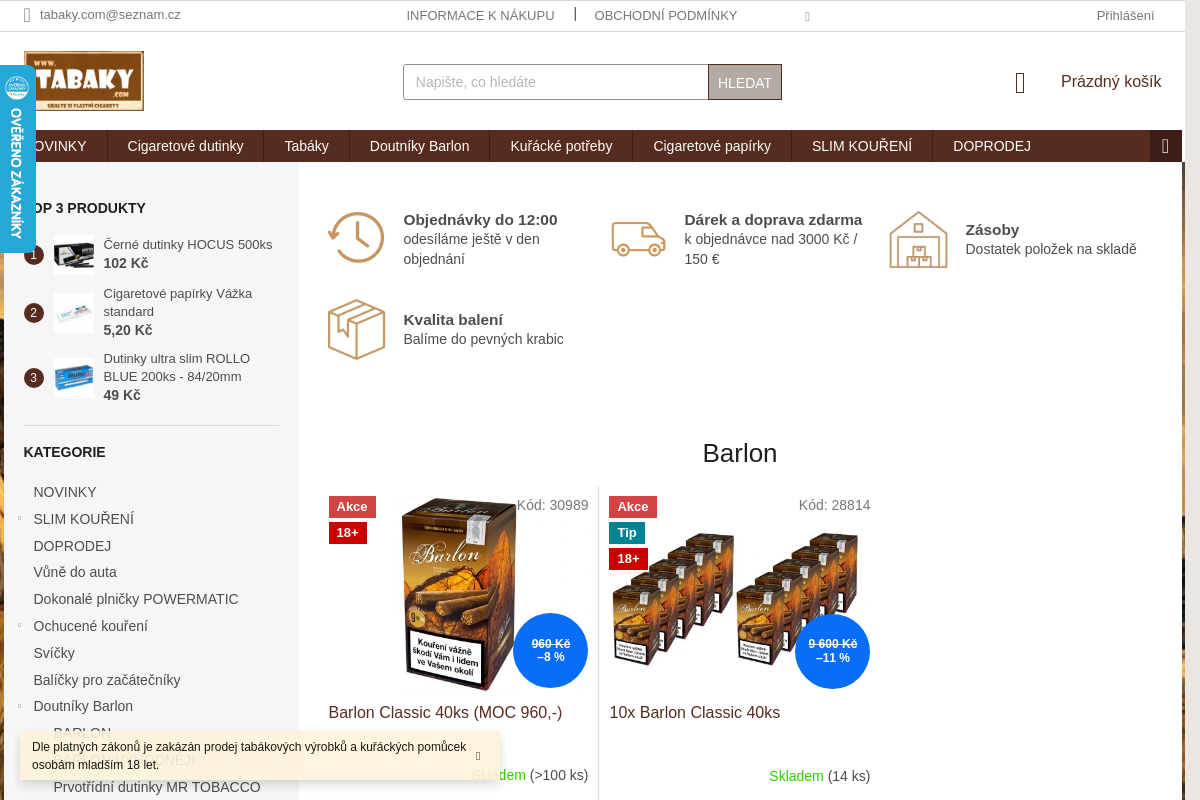Click the Kód: 28814 text
Viewport: 1200px width, 800px height.
(835, 505)
